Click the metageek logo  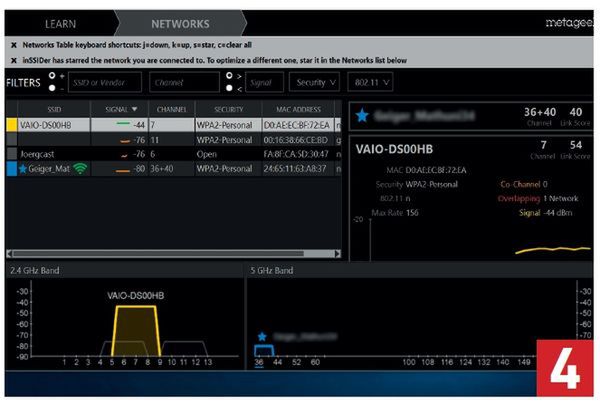569,23
